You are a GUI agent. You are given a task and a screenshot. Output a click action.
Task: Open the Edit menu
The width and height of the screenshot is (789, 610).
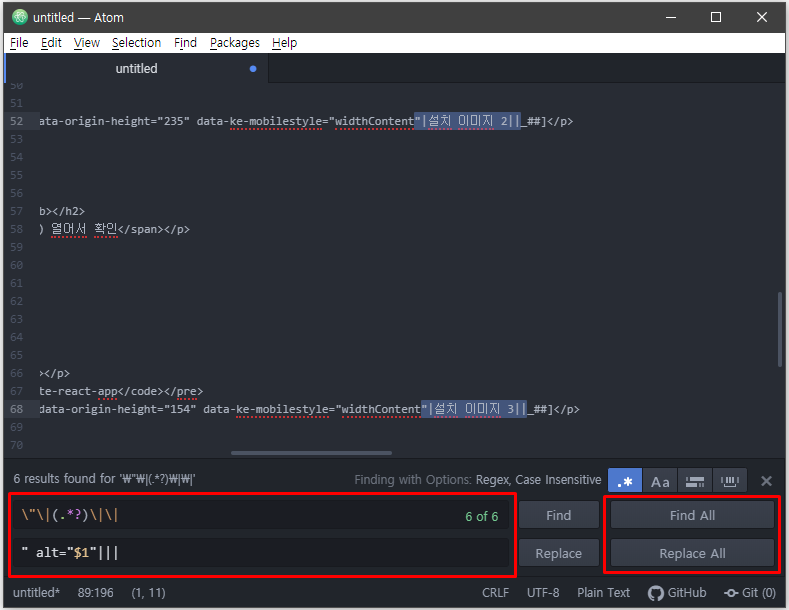pyautogui.click(x=51, y=43)
